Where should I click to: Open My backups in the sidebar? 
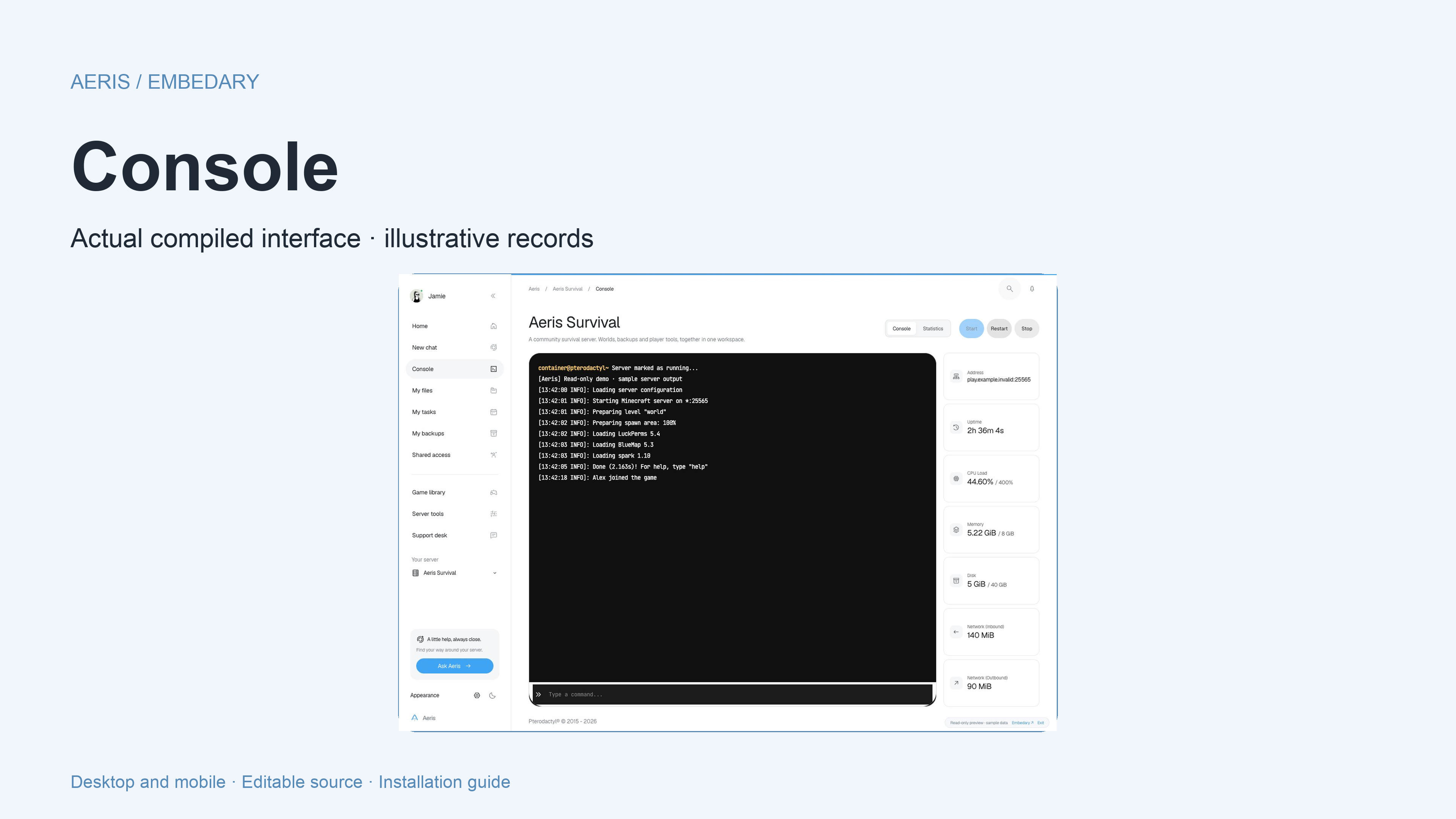coord(455,433)
